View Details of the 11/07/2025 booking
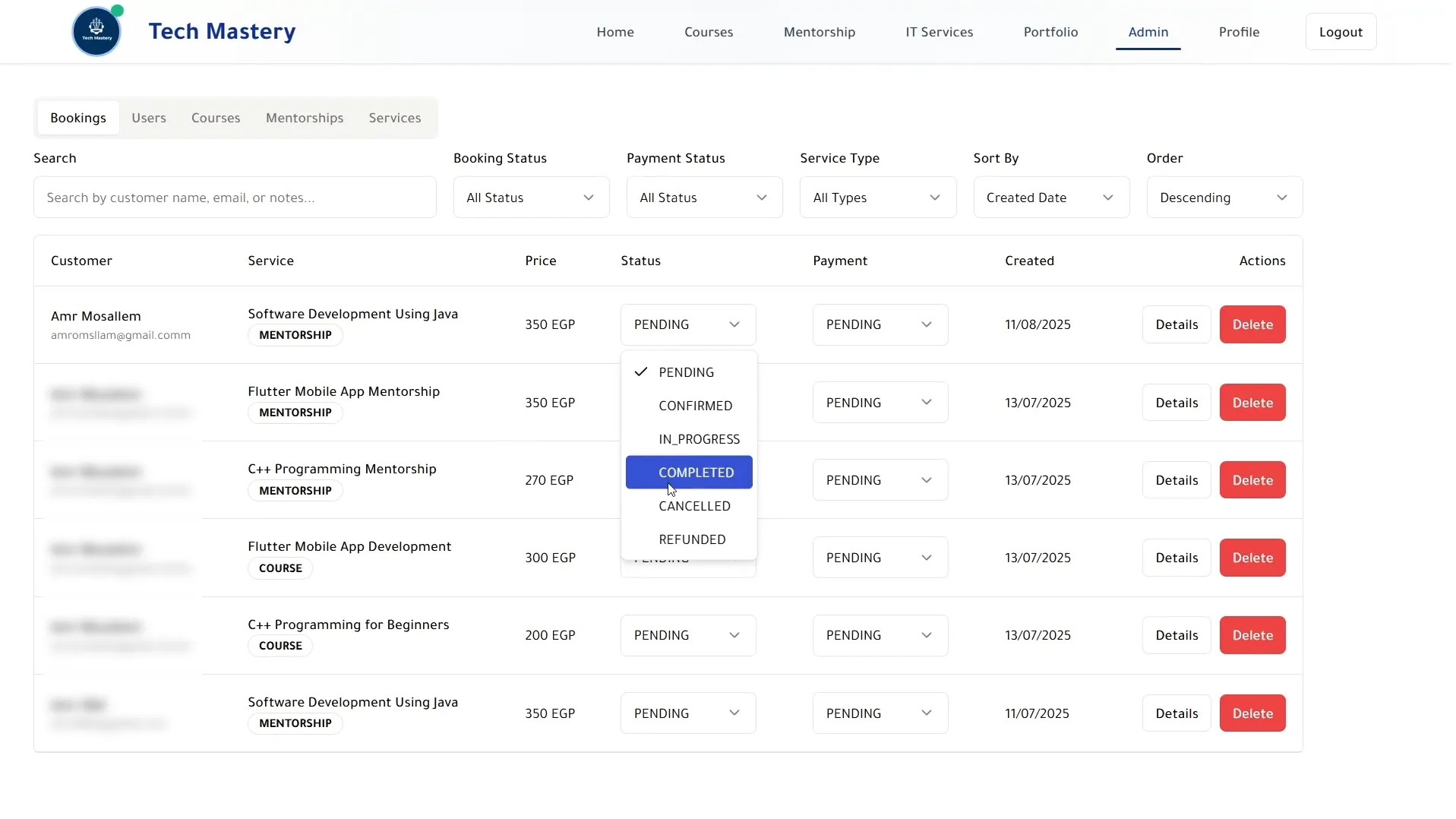The height and width of the screenshot is (819, 1456). pos(1176,713)
